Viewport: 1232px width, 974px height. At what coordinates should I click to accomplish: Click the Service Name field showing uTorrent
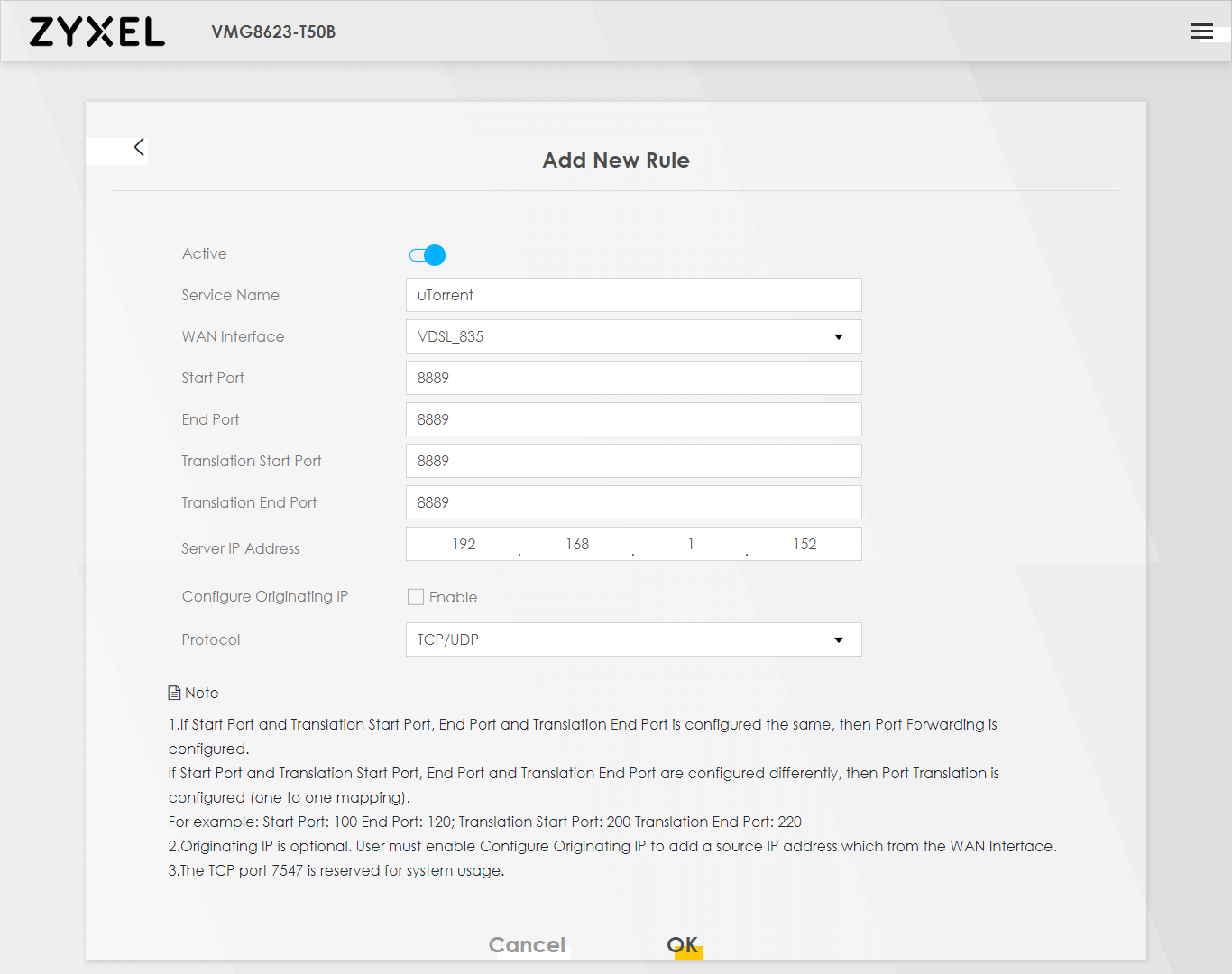coord(634,295)
